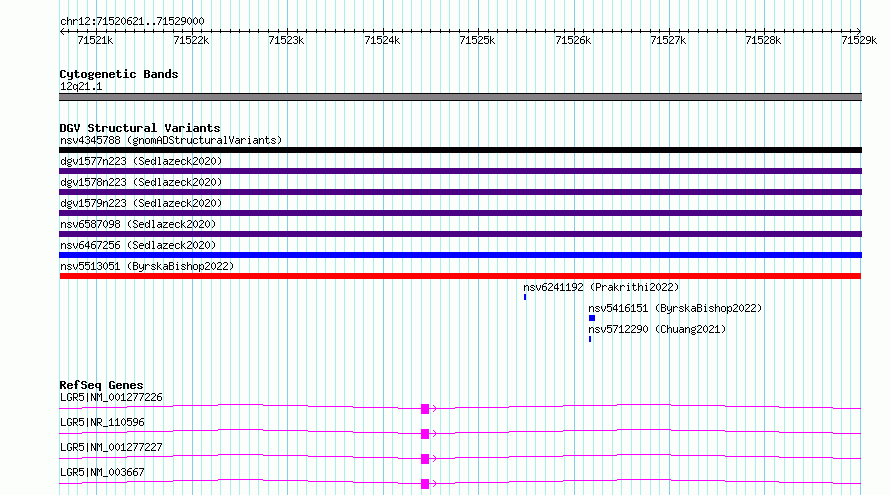
Task: Click the 71525k ruler position label
Action: [x=477, y=40]
